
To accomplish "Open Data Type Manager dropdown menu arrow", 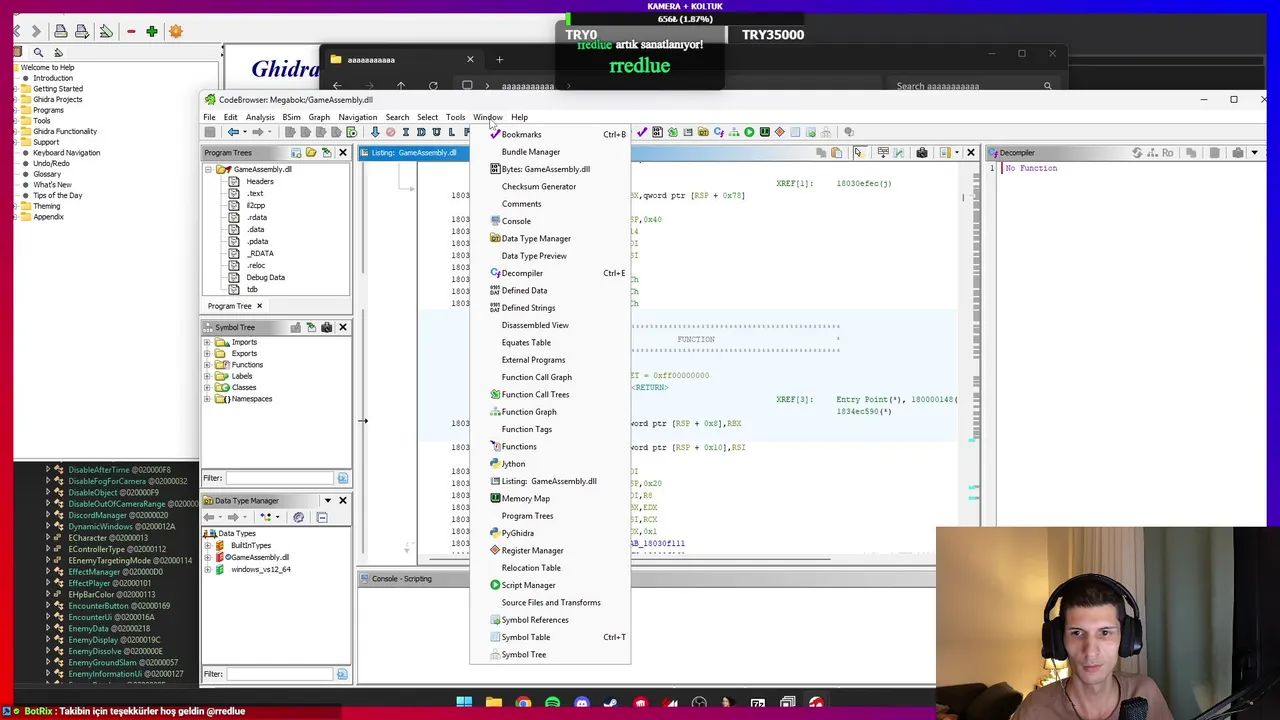I will (327, 501).
